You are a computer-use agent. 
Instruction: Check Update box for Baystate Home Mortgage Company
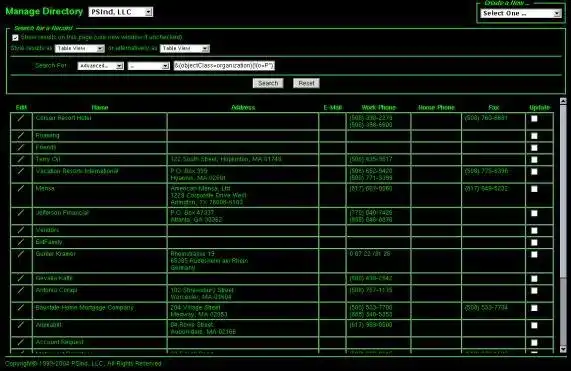click(x=534, y=308)
